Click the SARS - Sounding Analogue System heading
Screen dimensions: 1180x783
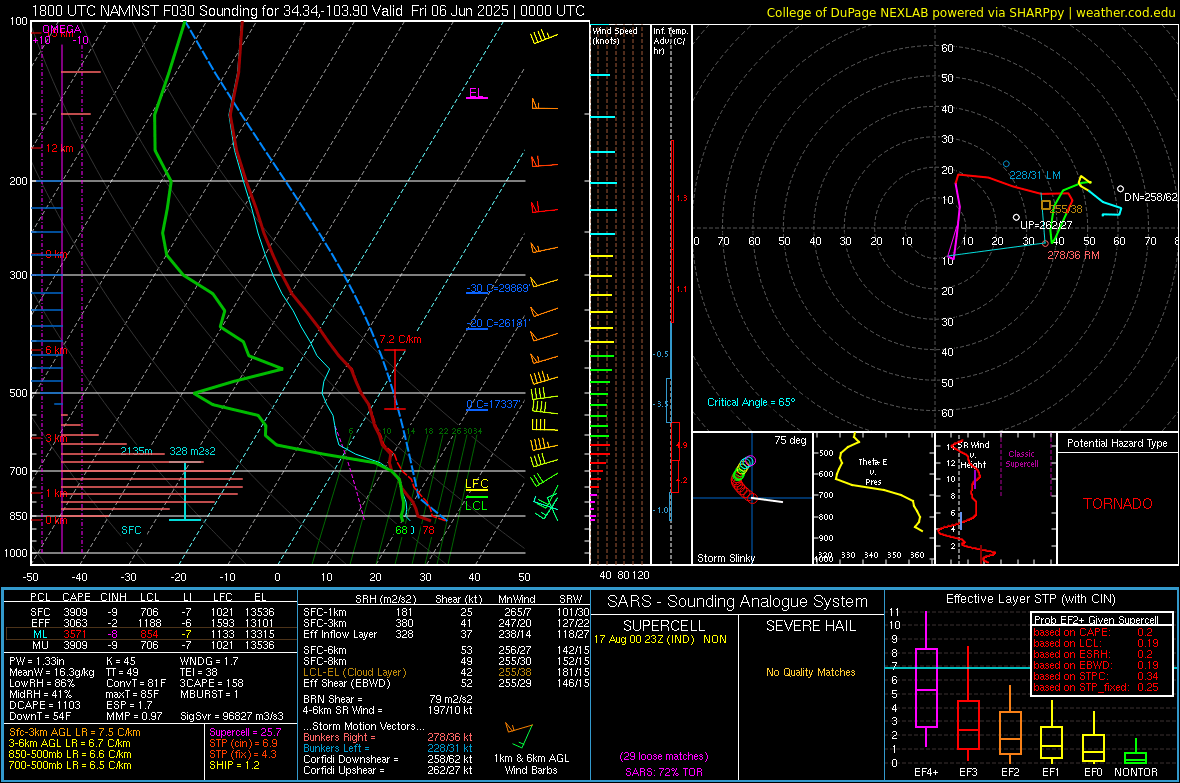pos(738,602)
